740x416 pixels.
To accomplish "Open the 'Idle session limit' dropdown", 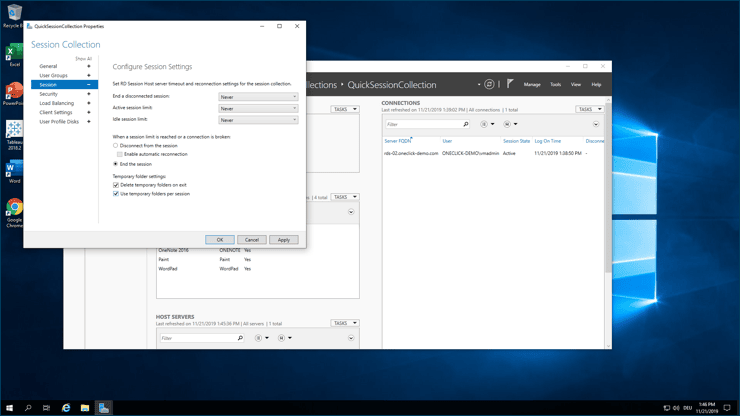I will (x=258, y=120).
